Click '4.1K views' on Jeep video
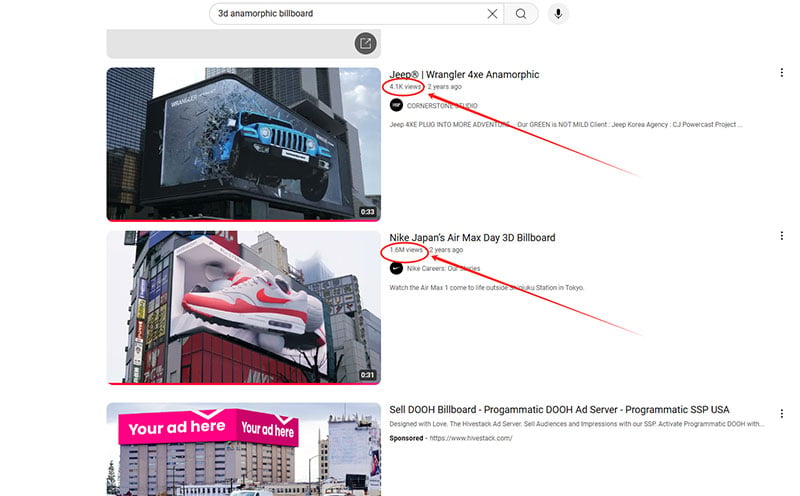Screen dimensions: 800x496 tap(405, 87)
